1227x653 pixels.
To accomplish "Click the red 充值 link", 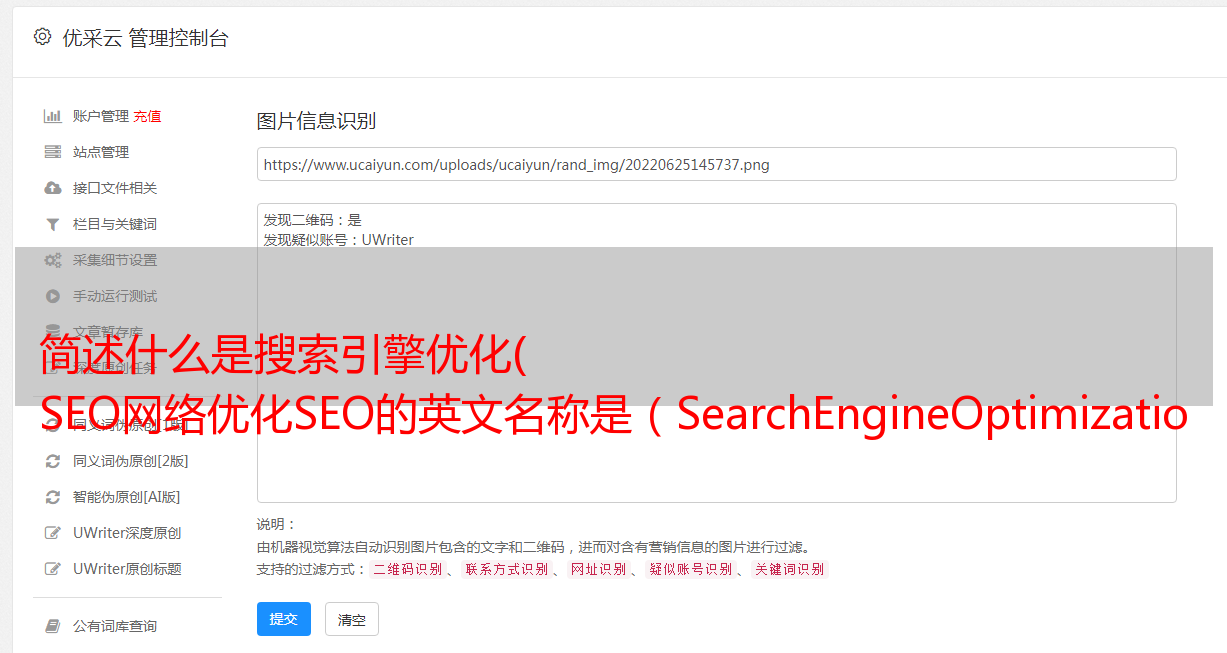I will (x=147, y=116).
